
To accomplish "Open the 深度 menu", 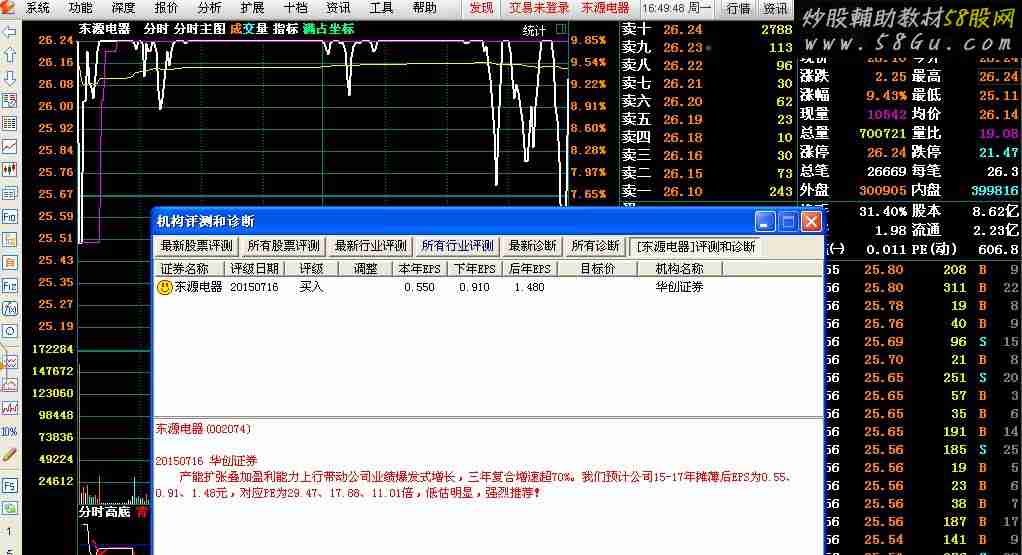I will coord(123,8).
